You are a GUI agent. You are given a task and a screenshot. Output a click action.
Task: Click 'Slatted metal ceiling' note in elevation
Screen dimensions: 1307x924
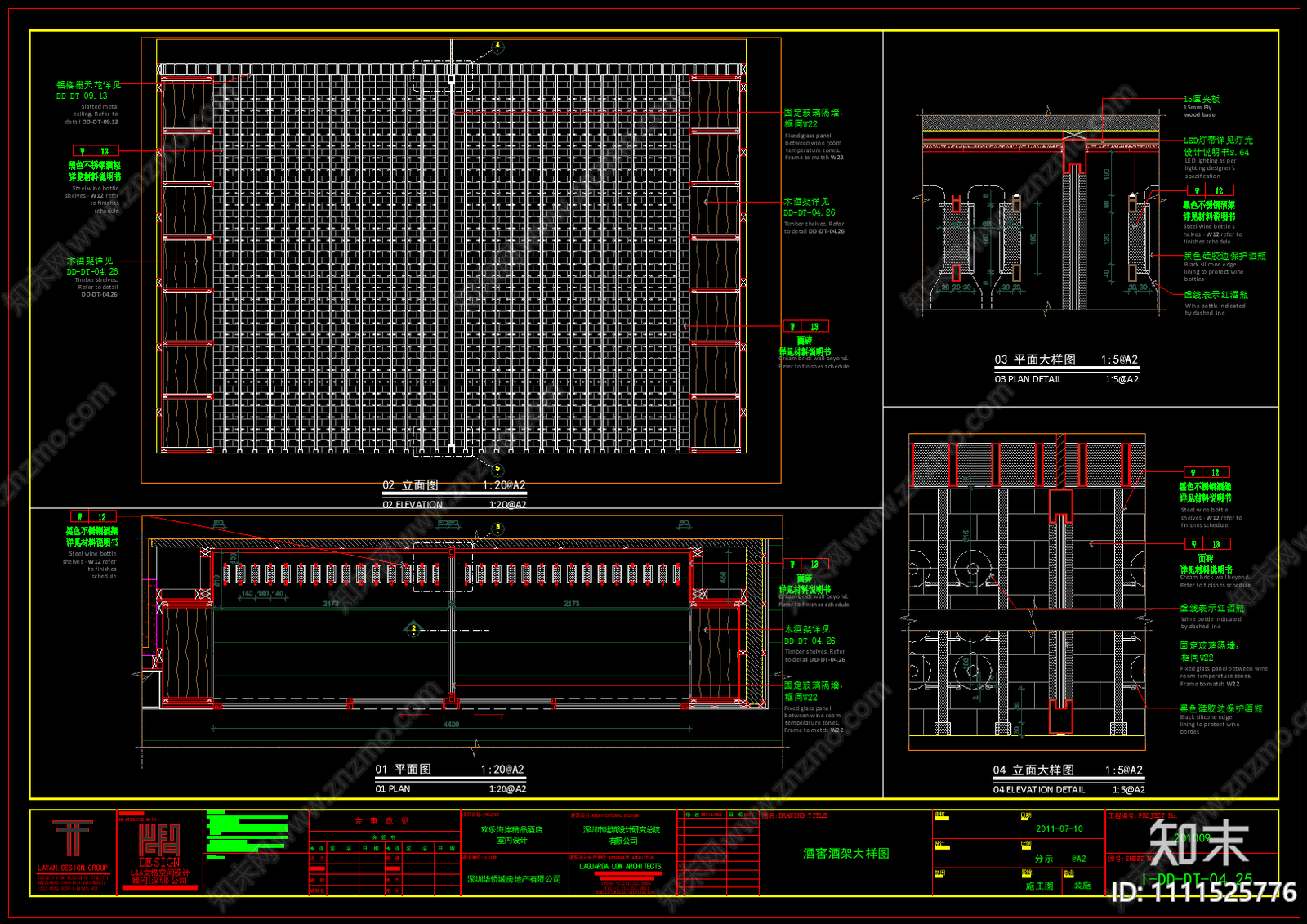coord(92,114)
